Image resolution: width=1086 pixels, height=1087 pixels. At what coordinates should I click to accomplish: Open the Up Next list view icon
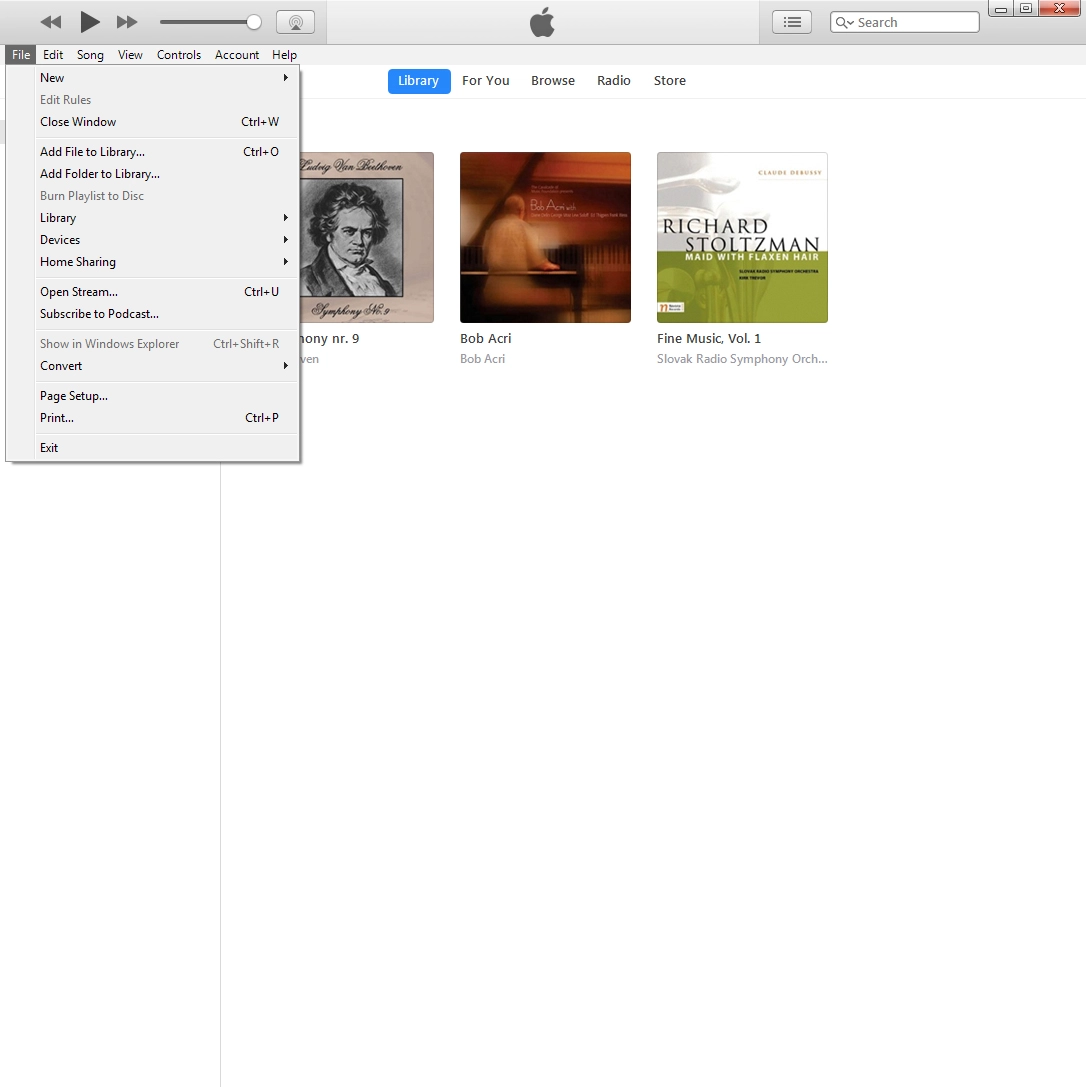(792, 22)
